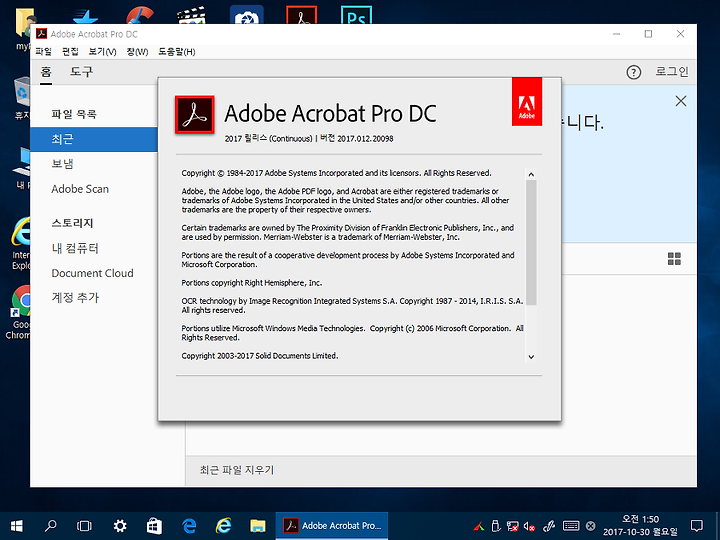720x540 pixels.
Task: Open taskbar search magnifier
Action: click(51, 526)
